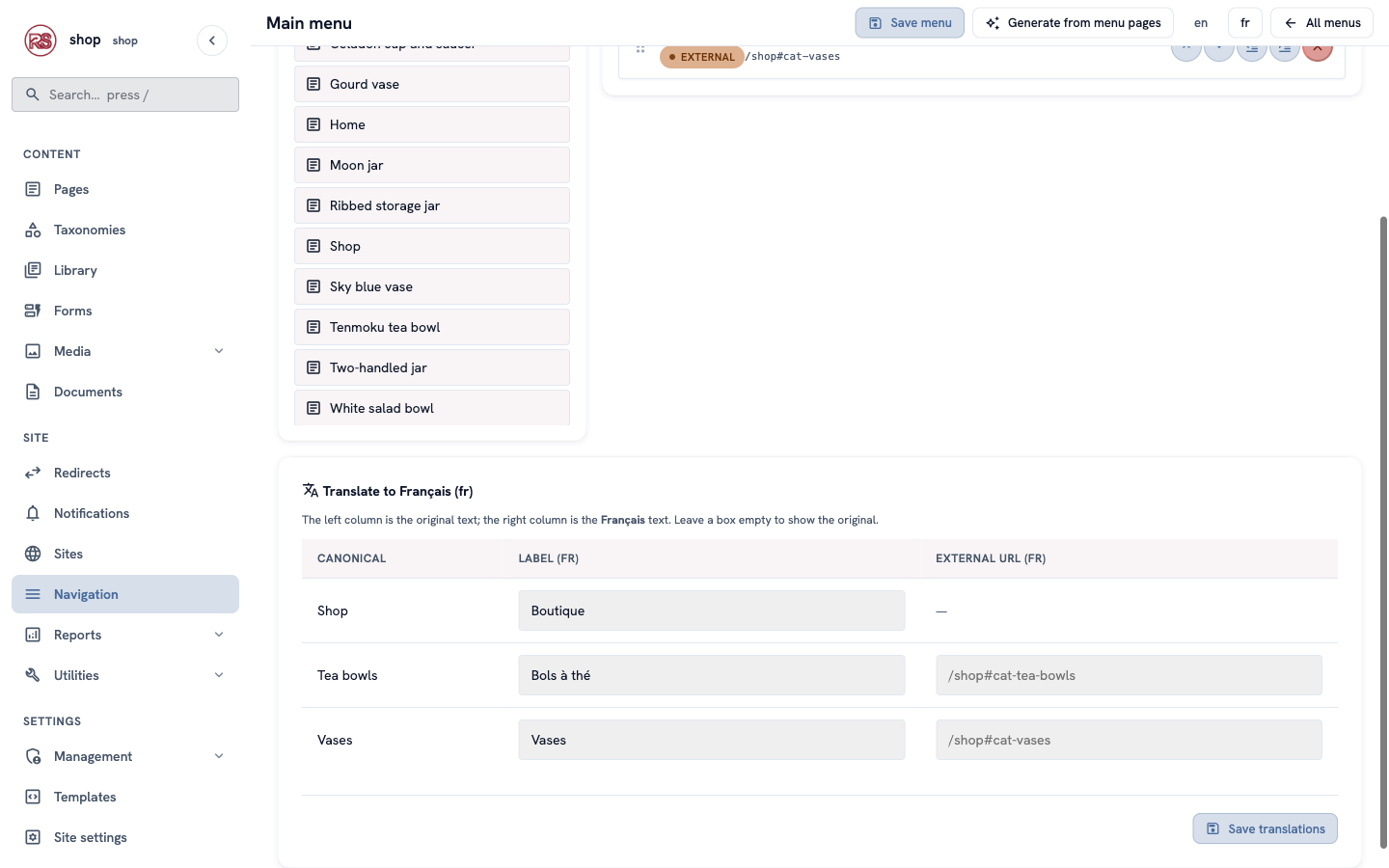The width and height of the screenshot is (1389, 868).
Task: Add Ribbed storage jar page
Action: click(x=432, y=205)
